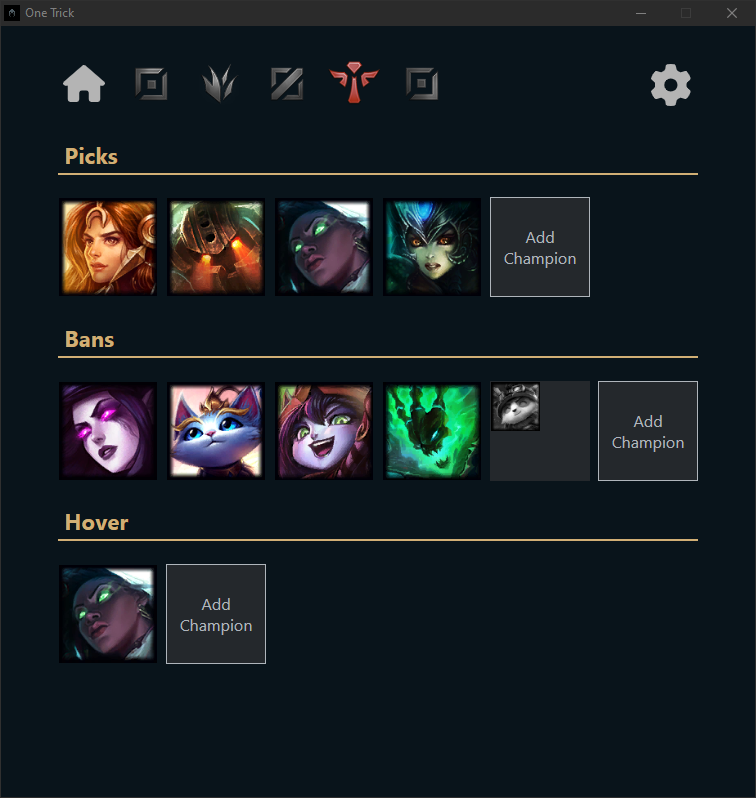
Task: Select the Yuumi cat portrait in Bans
Action: click(x=216, y=431)
